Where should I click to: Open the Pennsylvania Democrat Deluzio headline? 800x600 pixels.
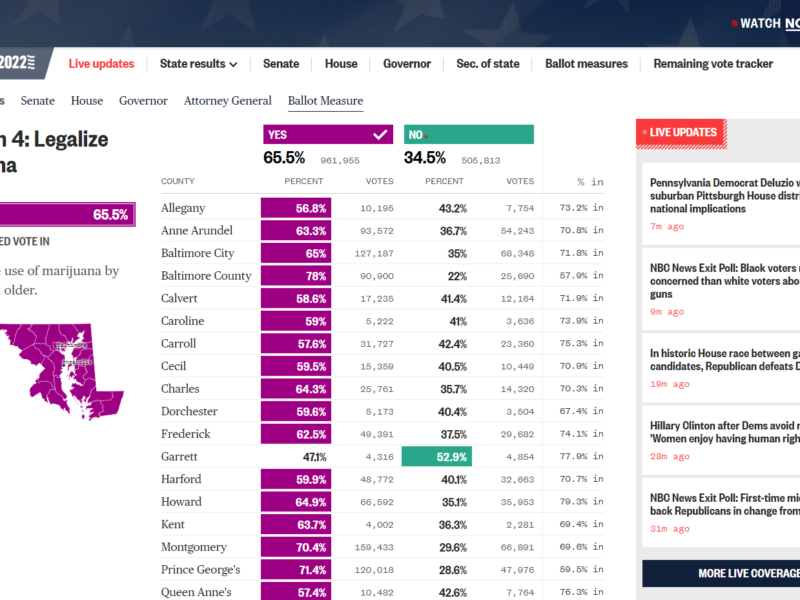point(724,197)
